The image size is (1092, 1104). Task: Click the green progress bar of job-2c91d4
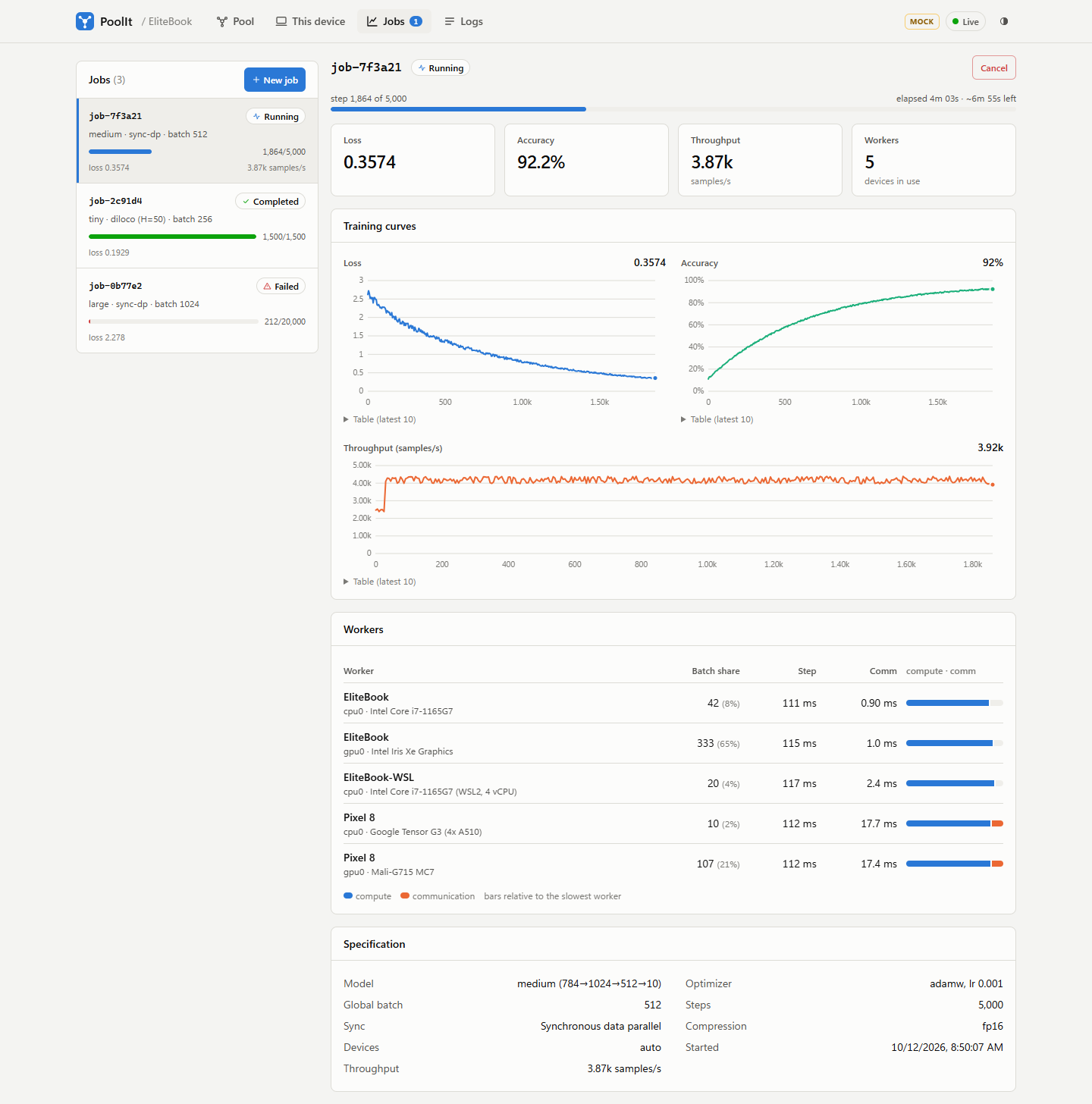tap(172, 237)
